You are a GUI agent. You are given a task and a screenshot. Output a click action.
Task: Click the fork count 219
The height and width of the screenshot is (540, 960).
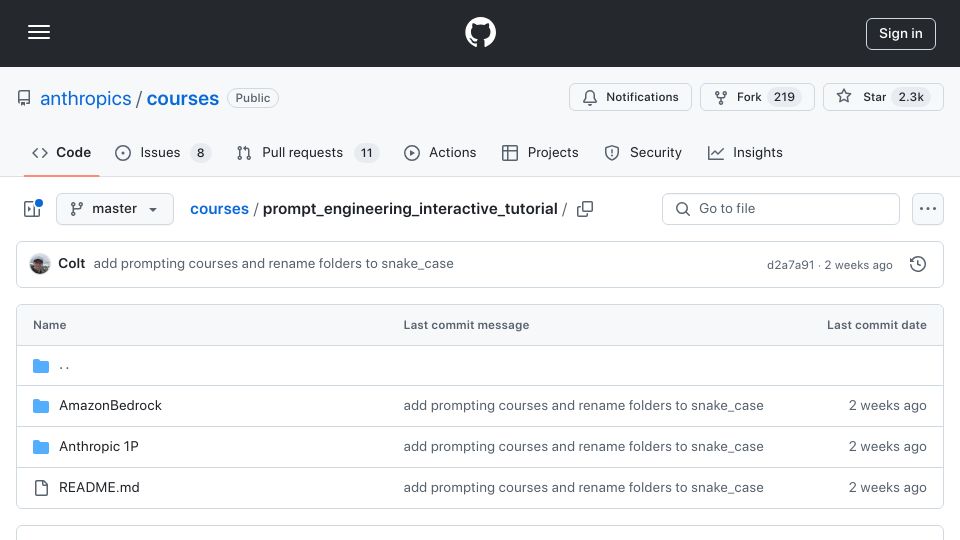coord(784,97)
